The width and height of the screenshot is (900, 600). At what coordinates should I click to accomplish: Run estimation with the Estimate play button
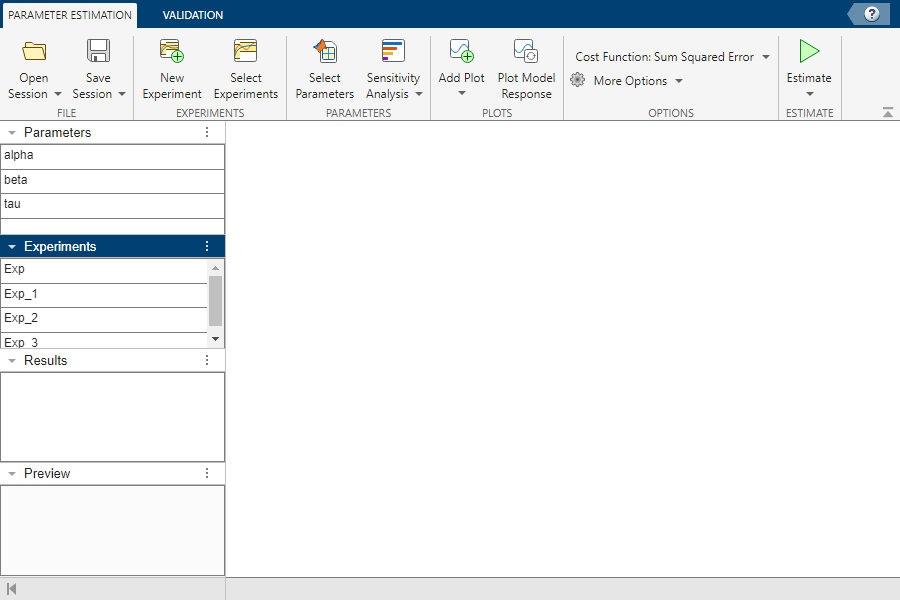(x=809, y=52)
